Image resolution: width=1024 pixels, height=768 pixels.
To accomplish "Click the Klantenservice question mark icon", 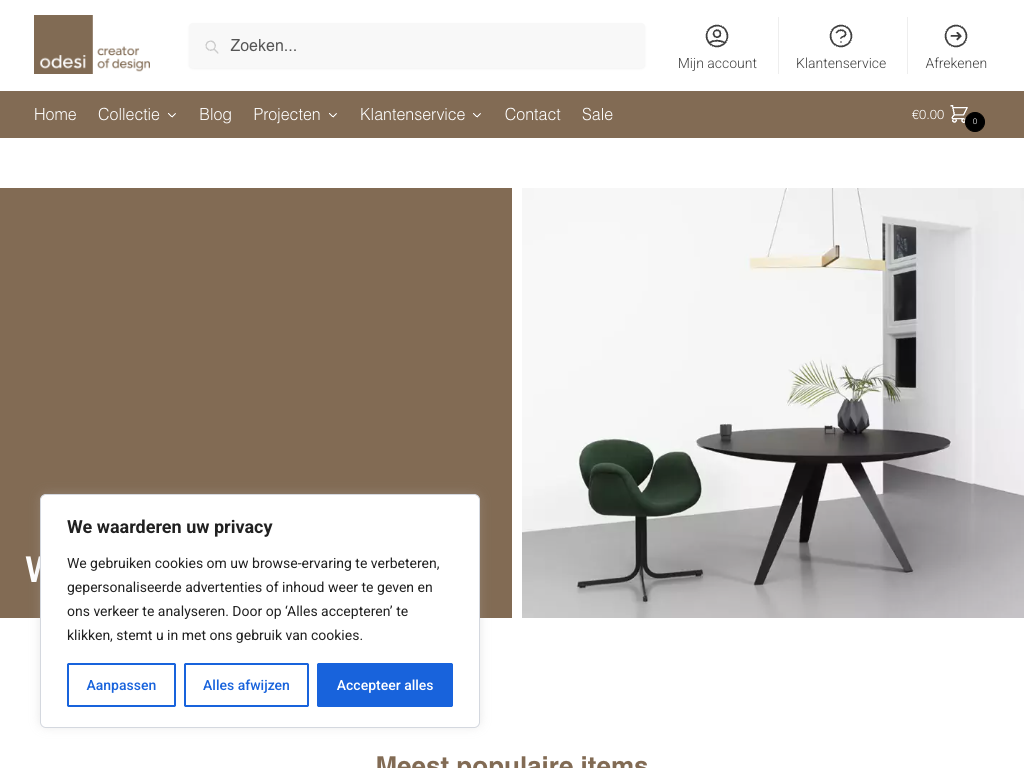I will click(x=840, y=36).
